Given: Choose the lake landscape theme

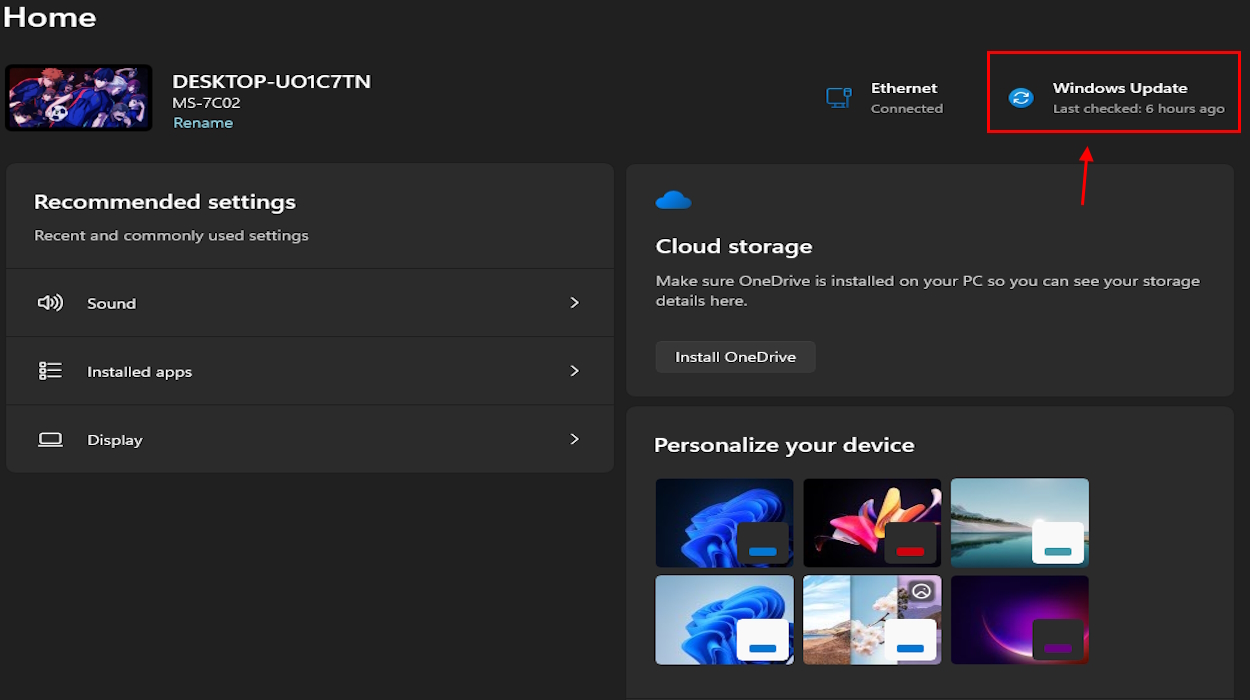Looking at the screenshot, I should pyautogui.click(x=1019, y=522).
